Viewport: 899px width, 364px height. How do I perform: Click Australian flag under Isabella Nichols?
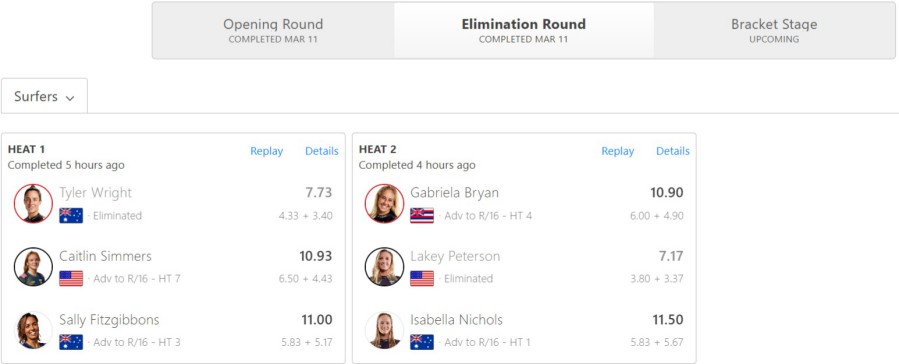[422, 342]
